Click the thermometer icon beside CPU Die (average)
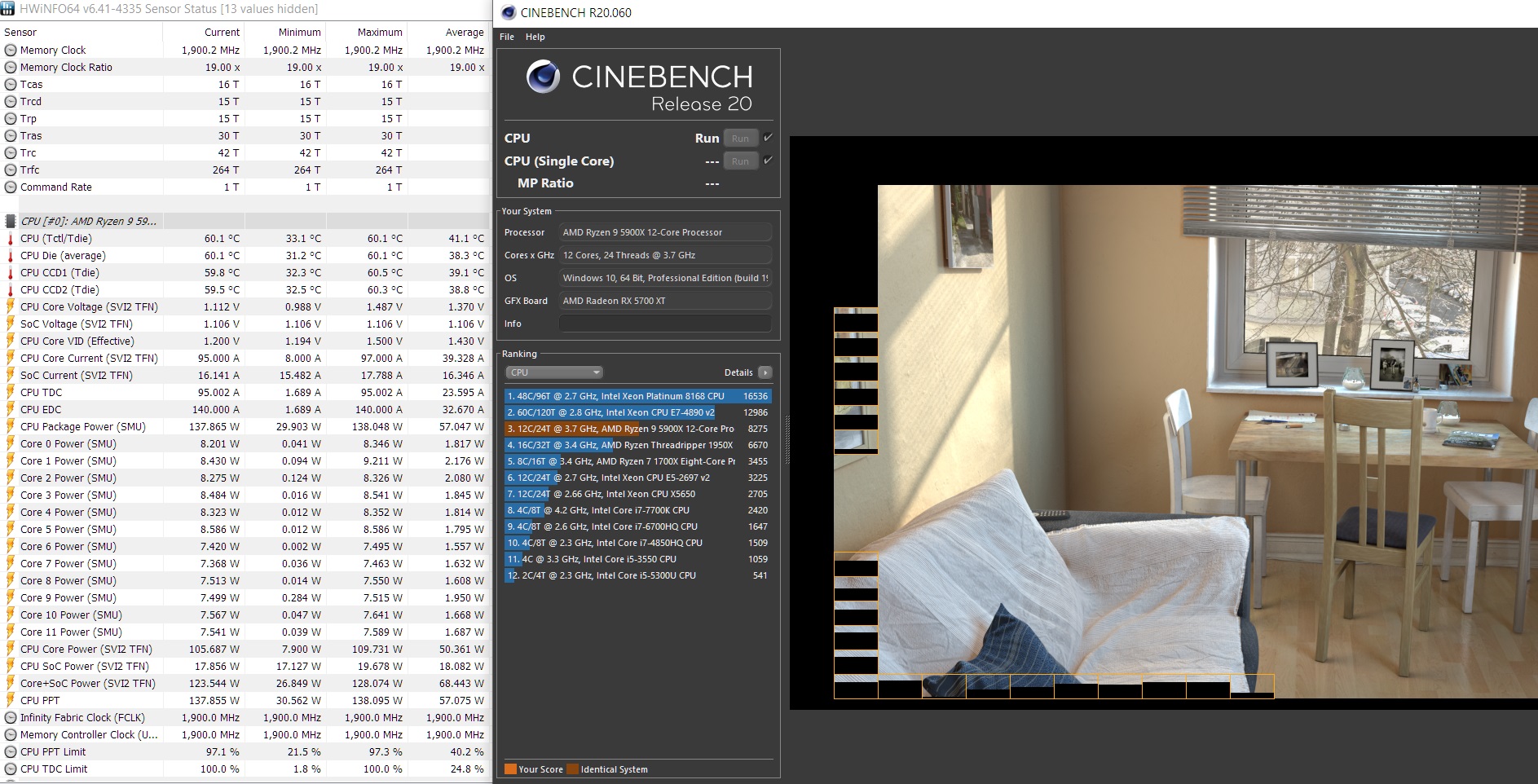1538x784 pixels. tap(11, 256)
